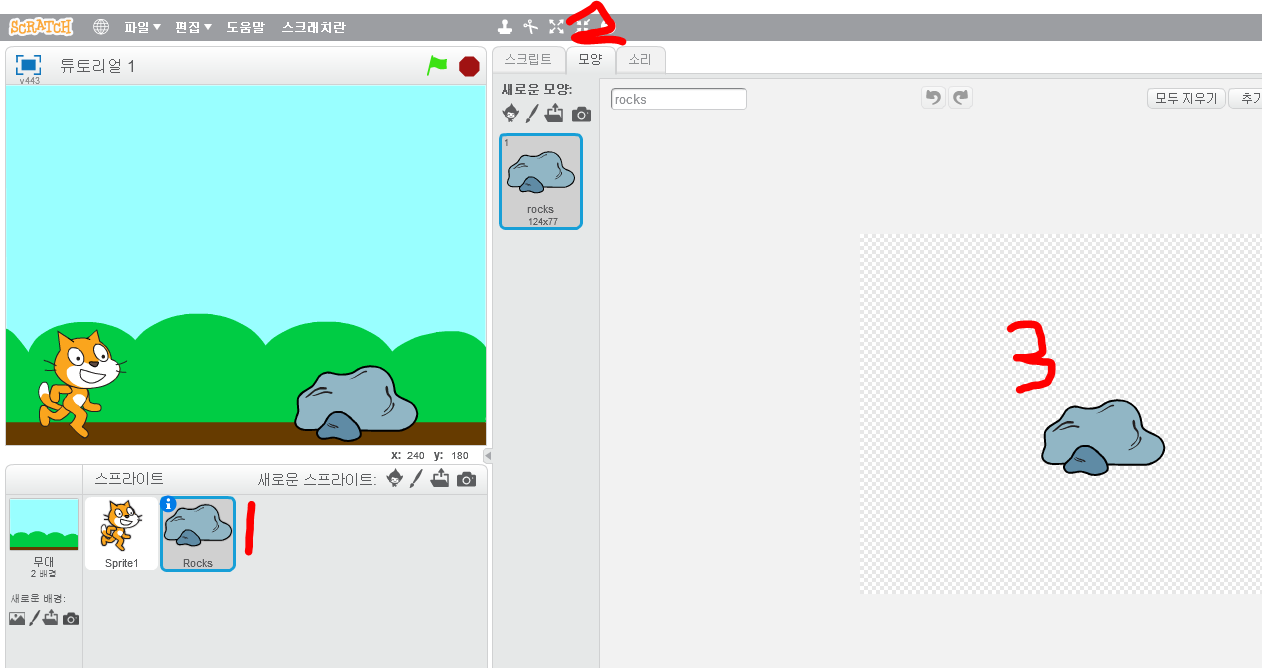Create a new sprite from the camera
Viewport: 1262px width, 668px height.
click(466, 480)
